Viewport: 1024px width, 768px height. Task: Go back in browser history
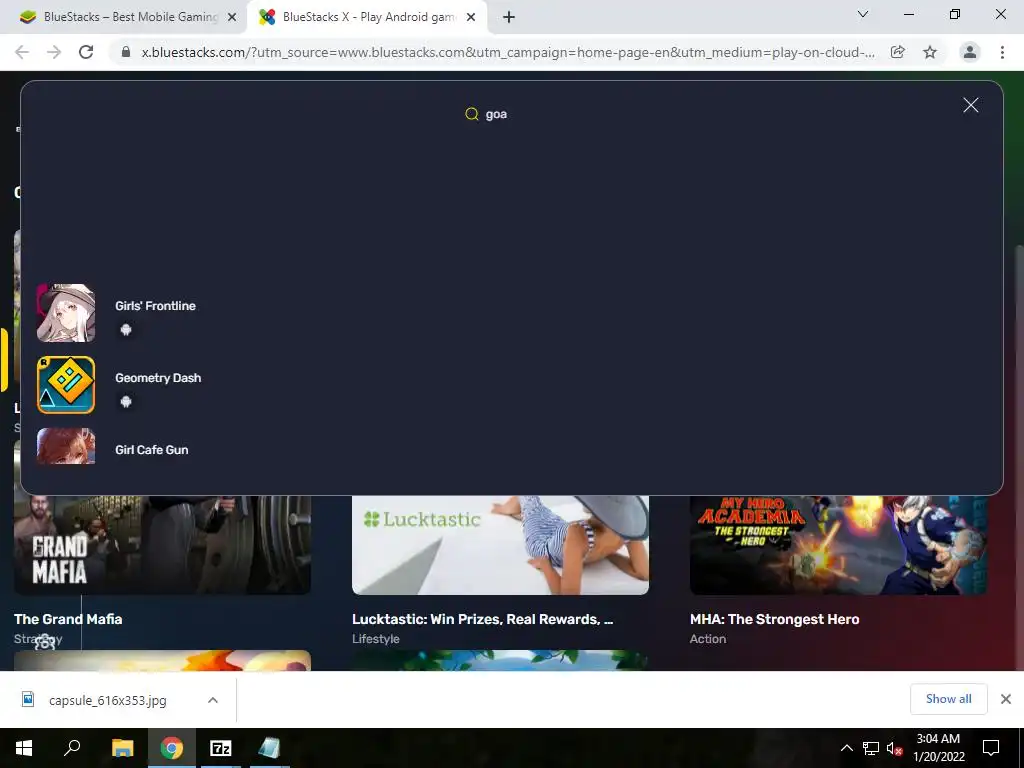coord(22,52)
